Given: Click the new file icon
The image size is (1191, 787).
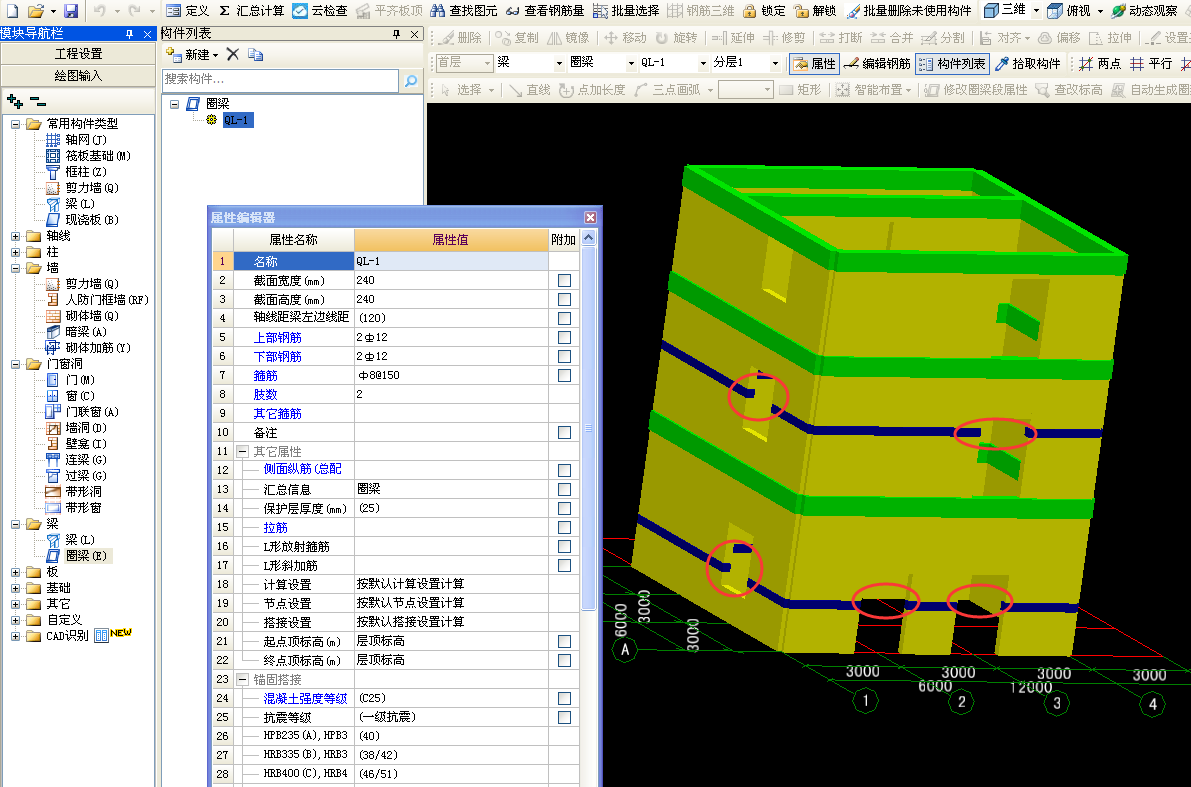Looking at the screenshot, I should point(11,11).
